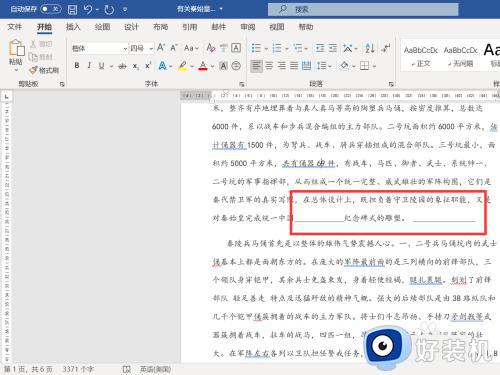This screenshot has height=375, width=500.
Task: Open the Paragraph dialog launcher
Action: pyautogui.click(x=391, y=84)
